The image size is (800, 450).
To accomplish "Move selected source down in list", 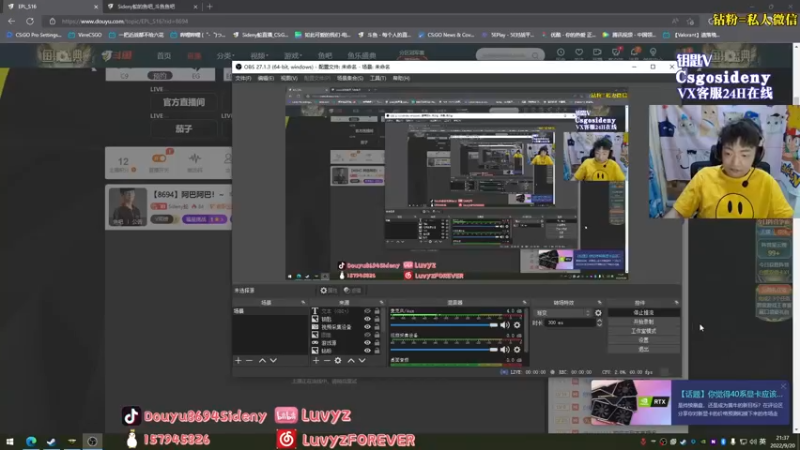I will (x=362, y=360).
